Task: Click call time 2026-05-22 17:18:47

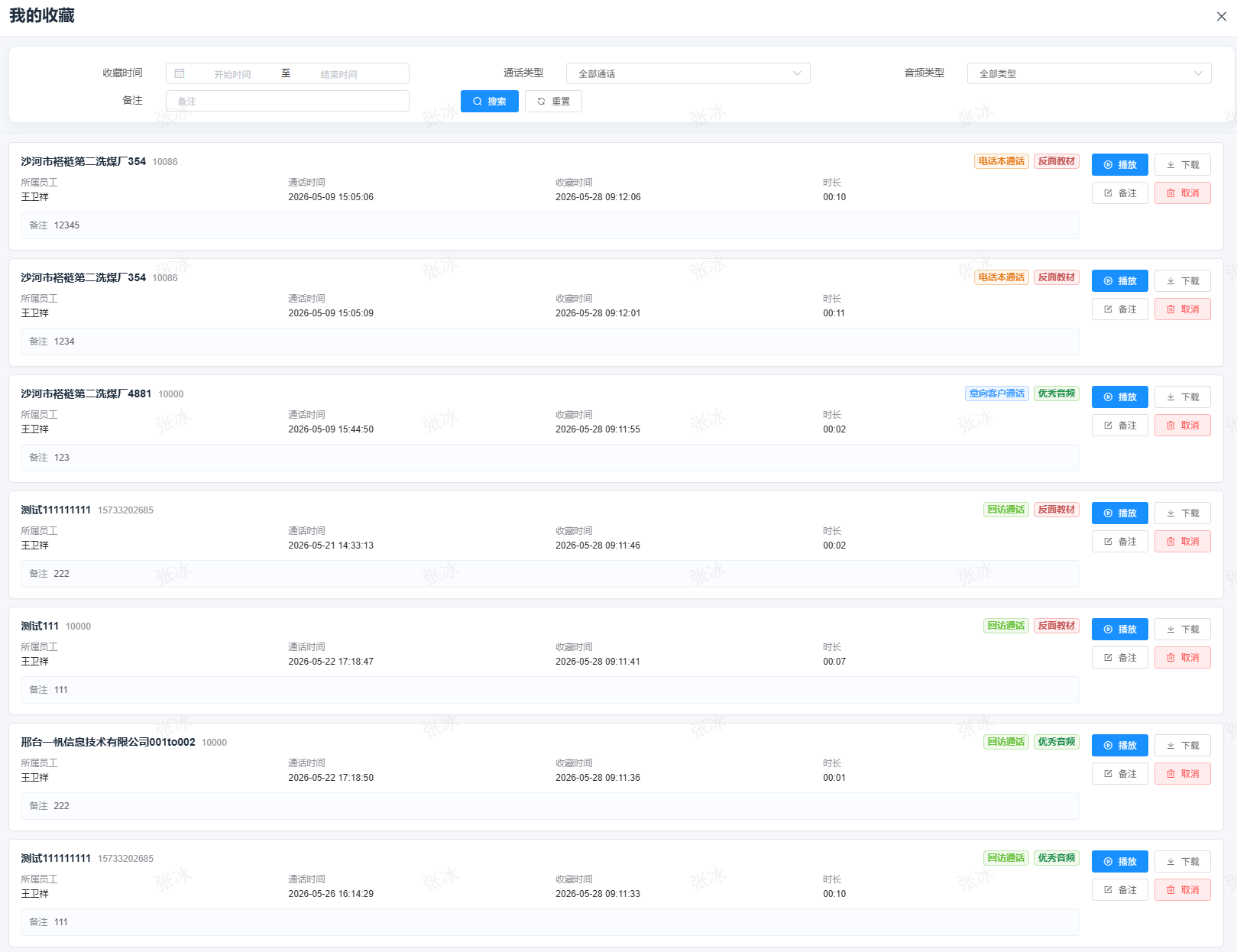Action: click(331, 662)
